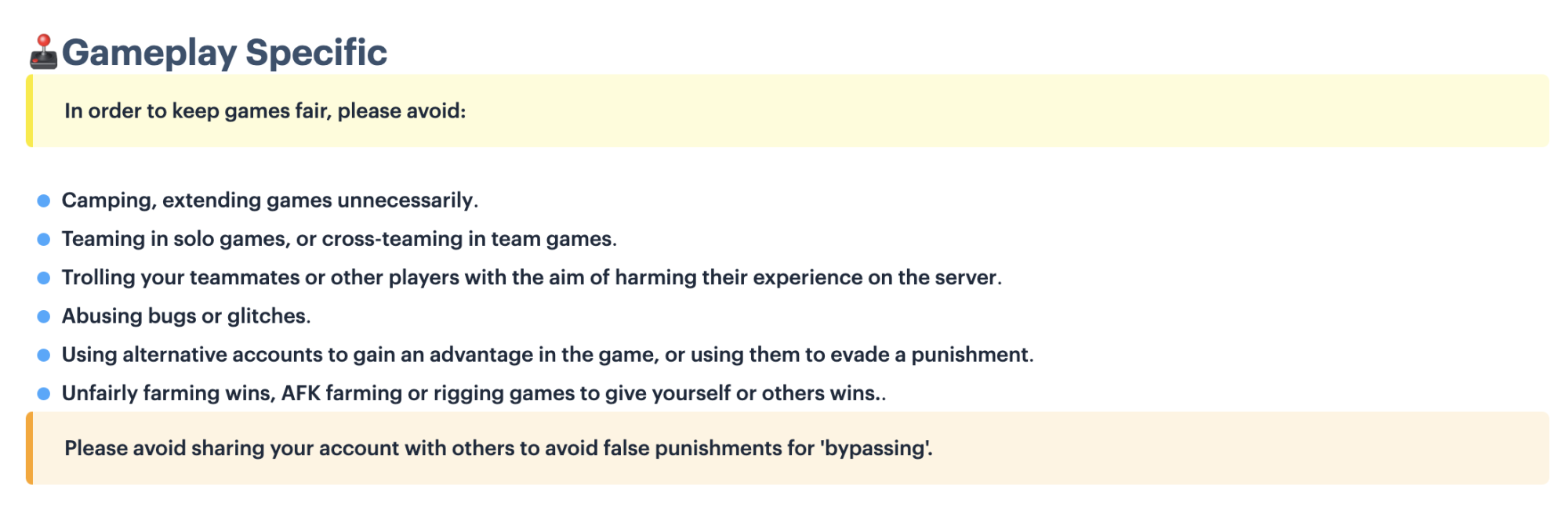Click the word 'bypassing' in the orange box

pyautogui.click(x=876, y=449)
